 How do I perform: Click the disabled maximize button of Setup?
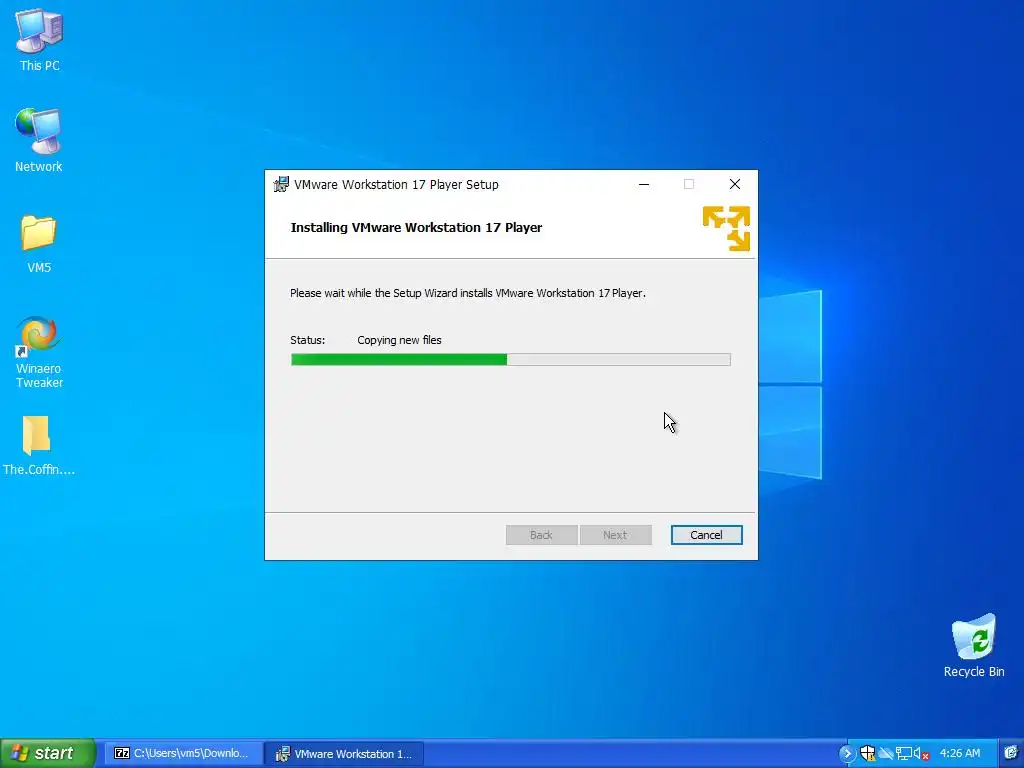coord(689,184)
